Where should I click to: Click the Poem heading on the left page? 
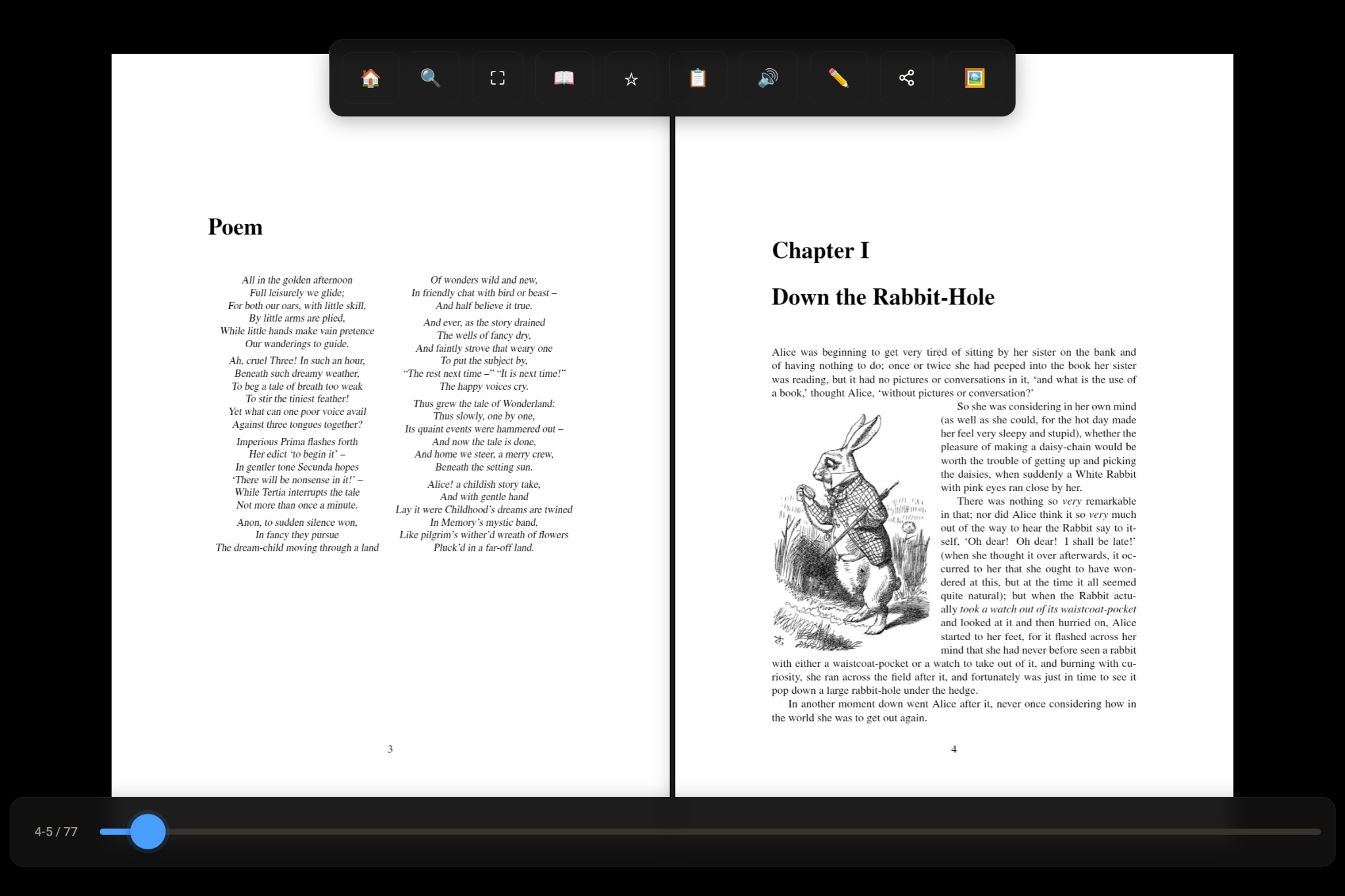[234, 226]
